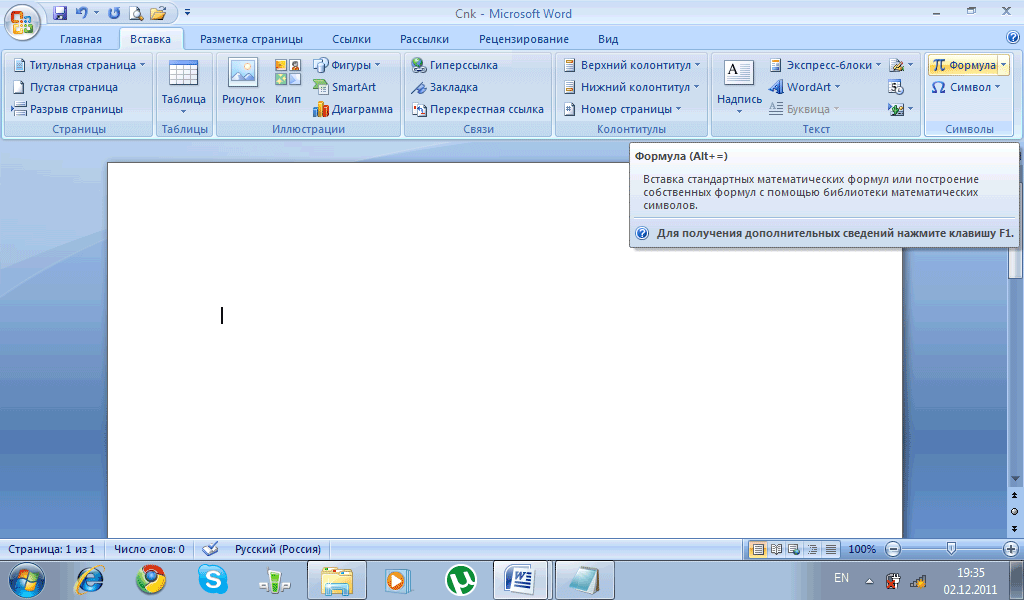Insert a page break with Разрыв страницы
The width and height of the screenshot is (1024, 600).
[x=67, y=109]
